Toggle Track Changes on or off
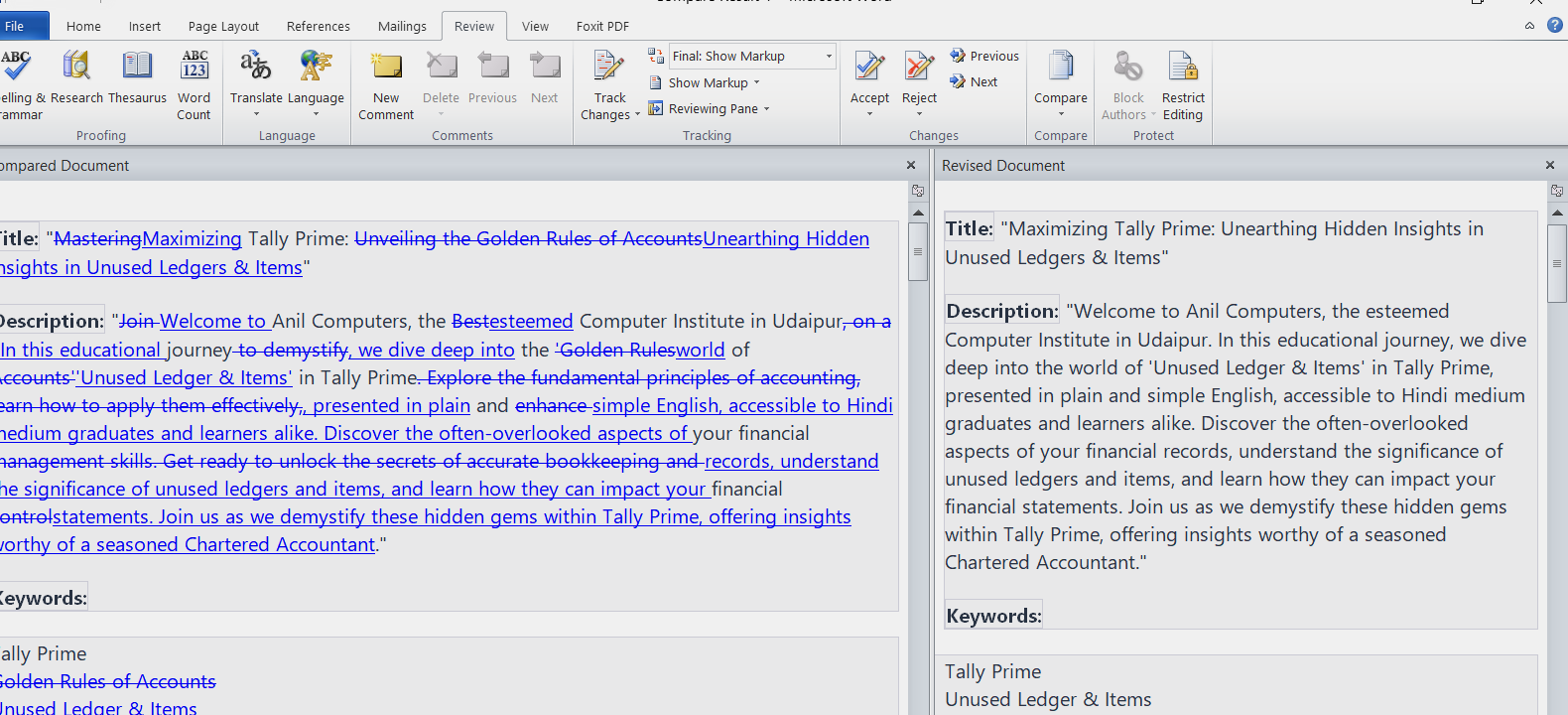 (607, 68)
